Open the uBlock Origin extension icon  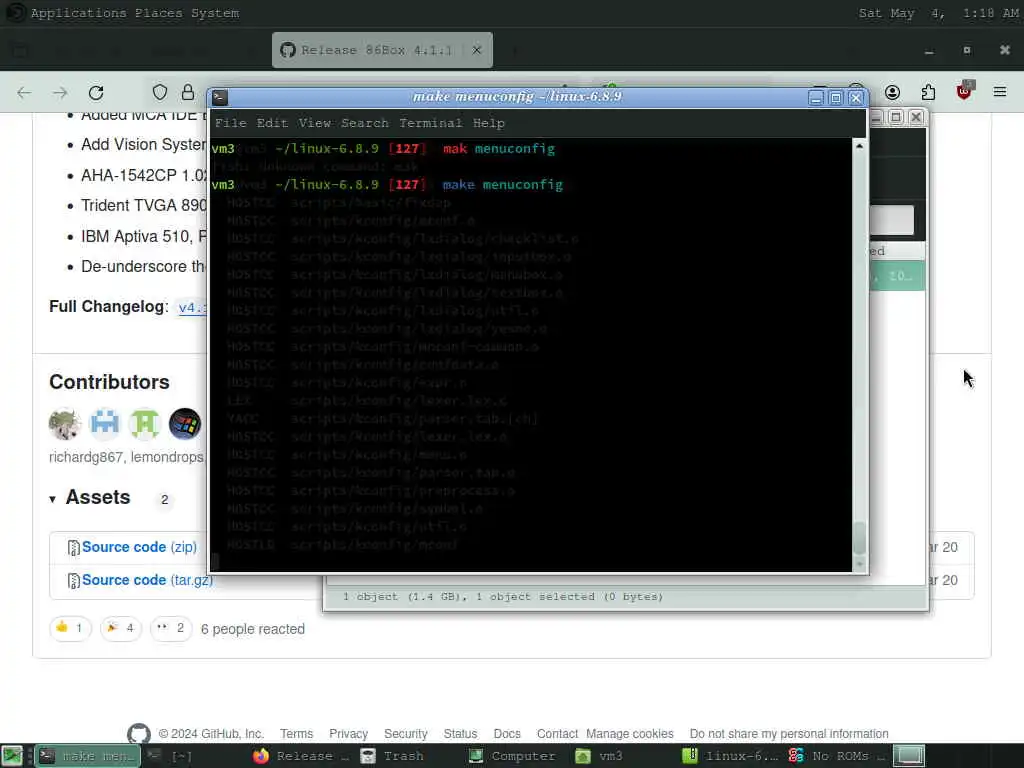(x=965, y=91)
